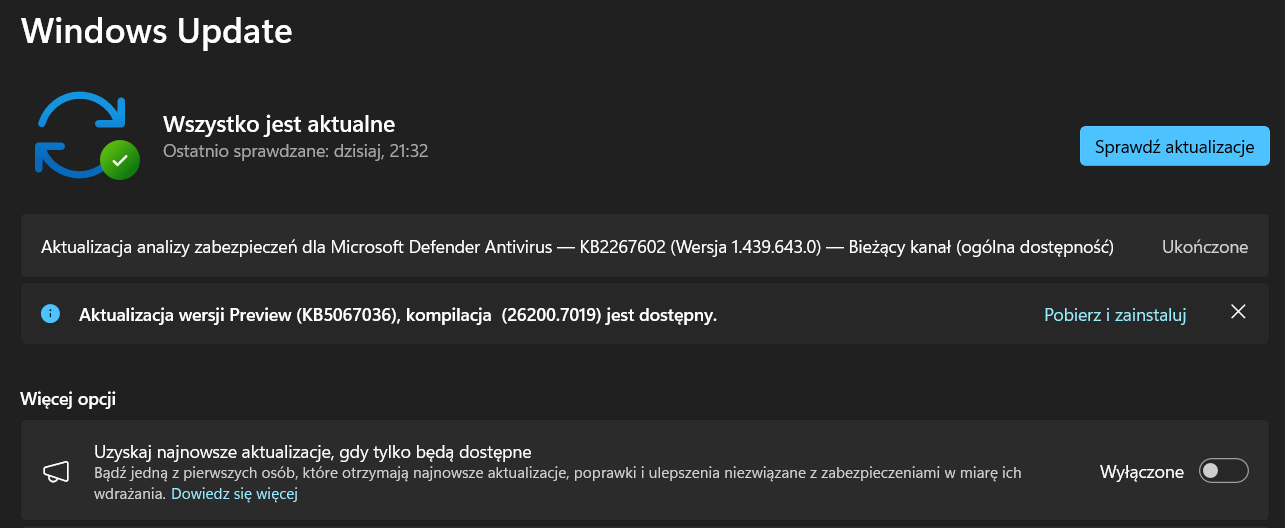Open the Dowiedz się więcej link
Viewport: 1285px width, 528px height.
235,494
